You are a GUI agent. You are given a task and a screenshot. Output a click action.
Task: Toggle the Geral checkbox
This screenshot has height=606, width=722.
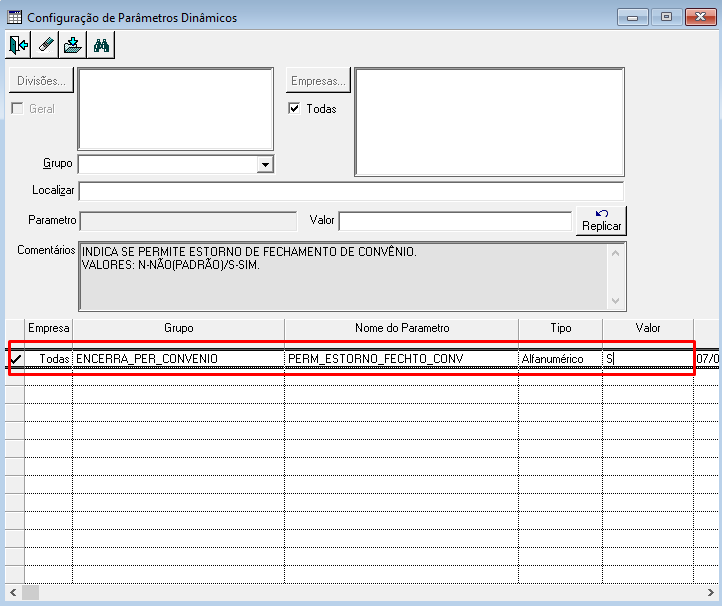[17, 109]
